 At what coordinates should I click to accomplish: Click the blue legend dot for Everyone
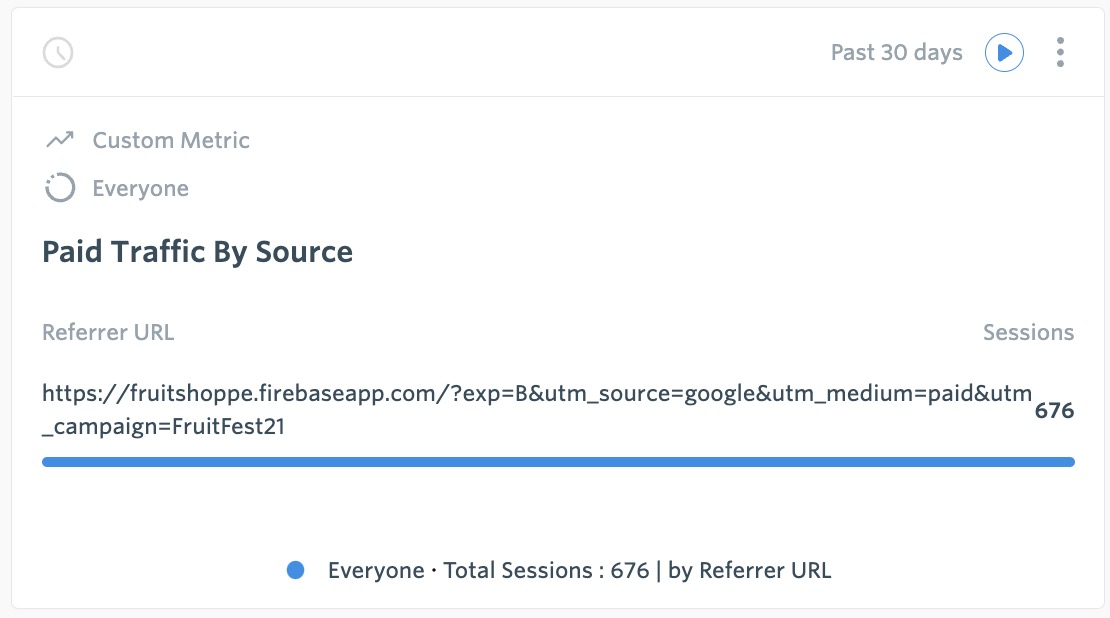(295, 570)
